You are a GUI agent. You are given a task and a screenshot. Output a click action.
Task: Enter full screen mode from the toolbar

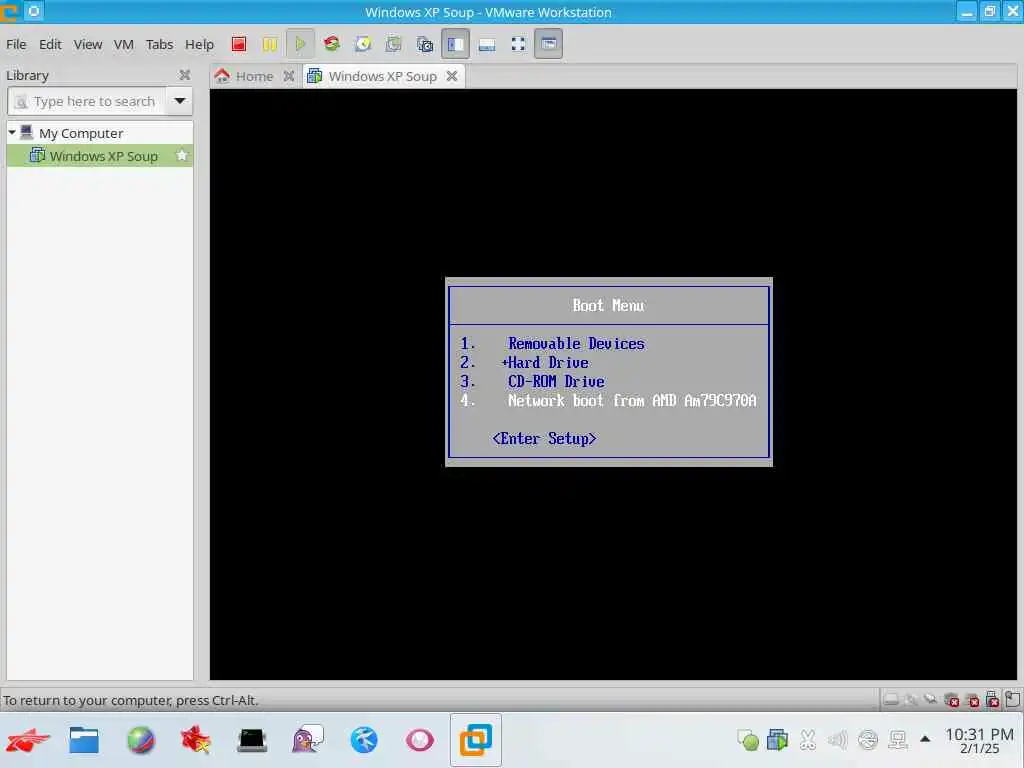tap(519, 44)
